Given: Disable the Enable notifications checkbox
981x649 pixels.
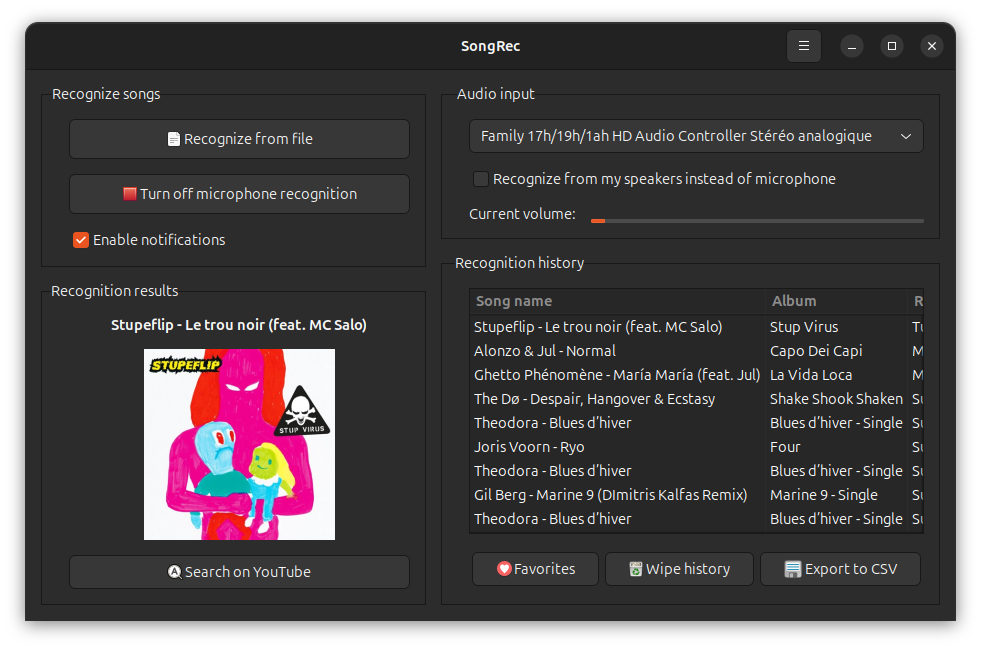Looking at the screenshot, I should [x=81, y=240].
